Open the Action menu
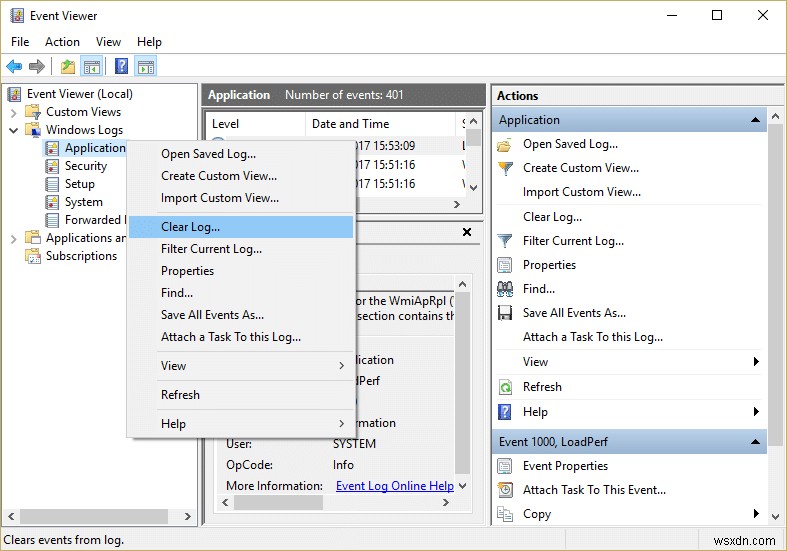 pos(62,42)
